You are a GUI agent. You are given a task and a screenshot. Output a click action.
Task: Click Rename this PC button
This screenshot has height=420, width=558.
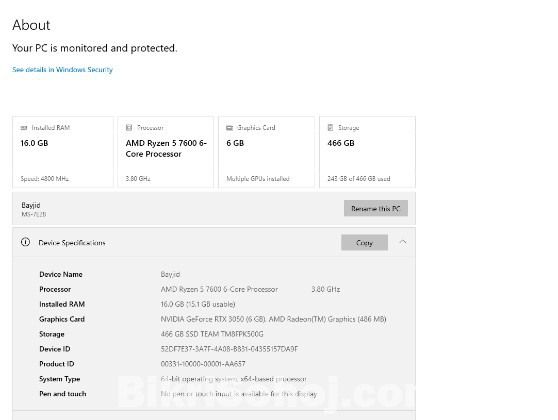point(376,208)
